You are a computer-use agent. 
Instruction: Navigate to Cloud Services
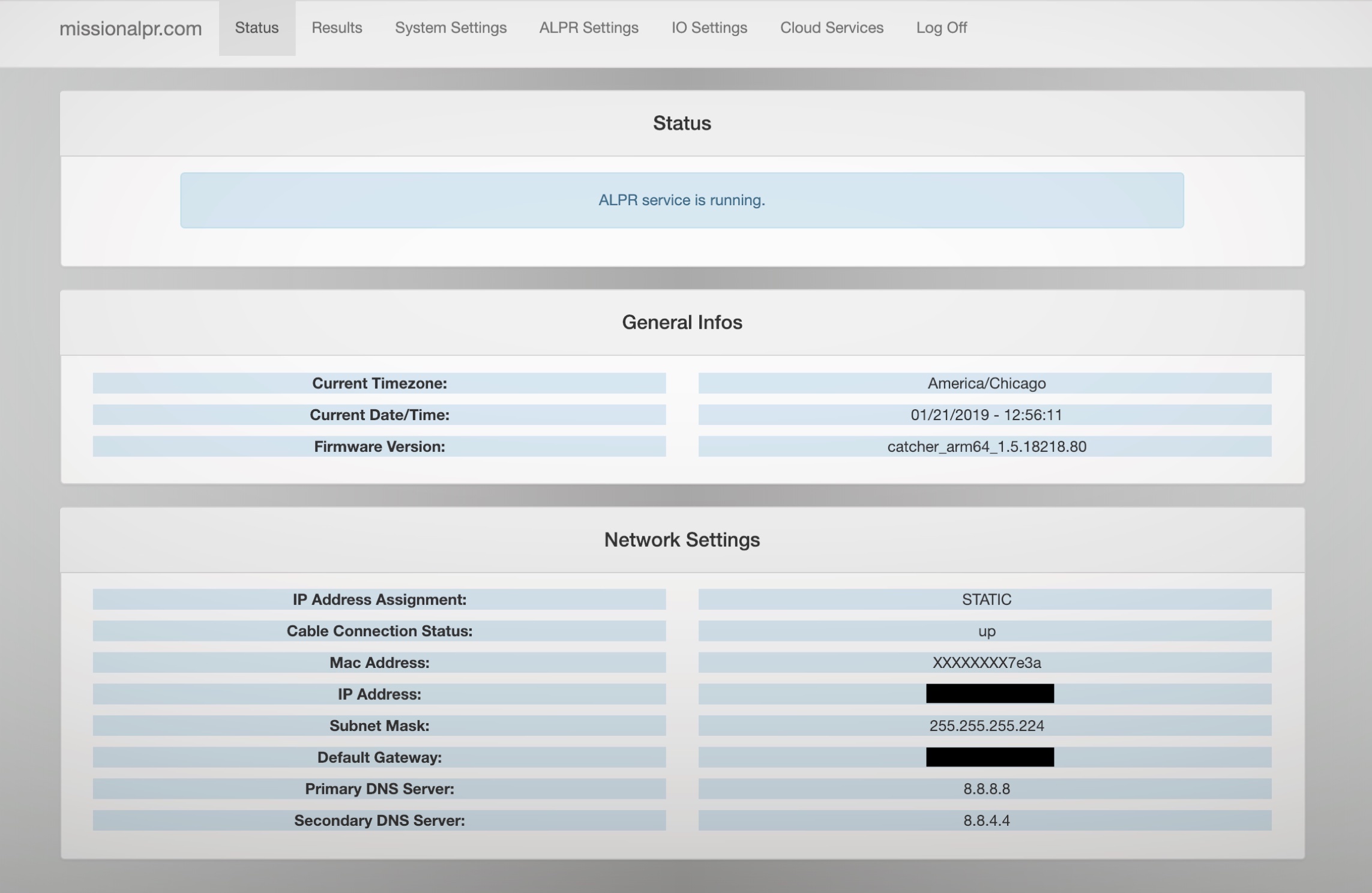click(831, 28)
